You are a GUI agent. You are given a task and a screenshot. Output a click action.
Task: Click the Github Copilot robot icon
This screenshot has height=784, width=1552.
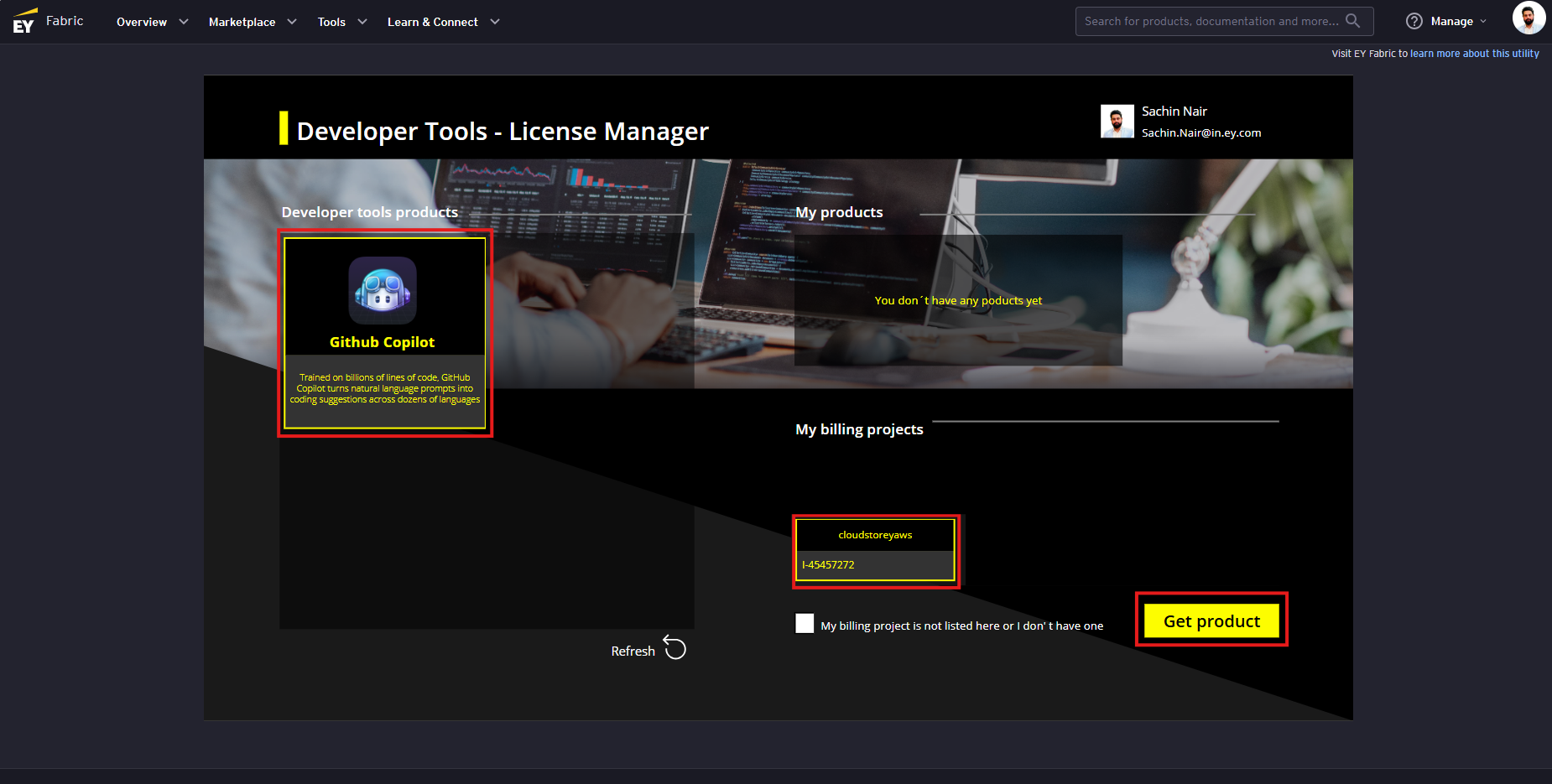(x=383, y=290)
